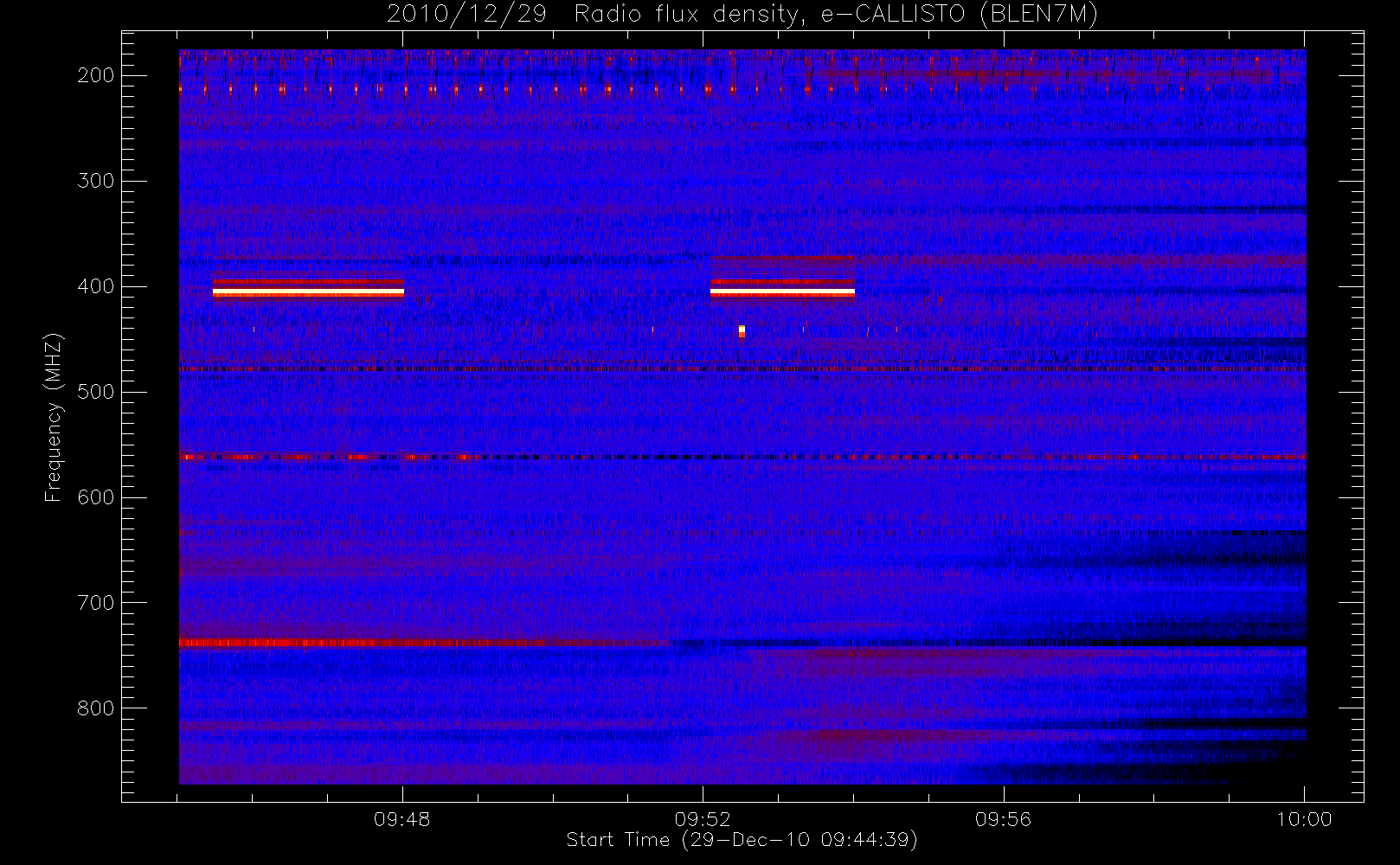This screenshot has width=1400, height=865.
Task: Click the 800 frequency tick label
Action: click(95, 708)
